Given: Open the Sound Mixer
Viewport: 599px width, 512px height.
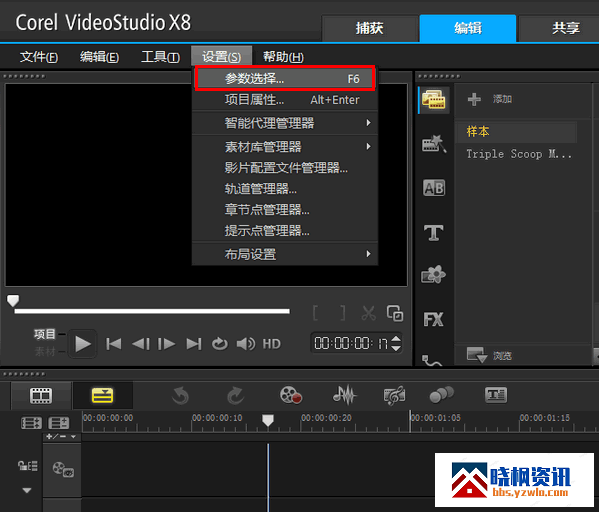Looking at the screenshot, I should 345,395.
